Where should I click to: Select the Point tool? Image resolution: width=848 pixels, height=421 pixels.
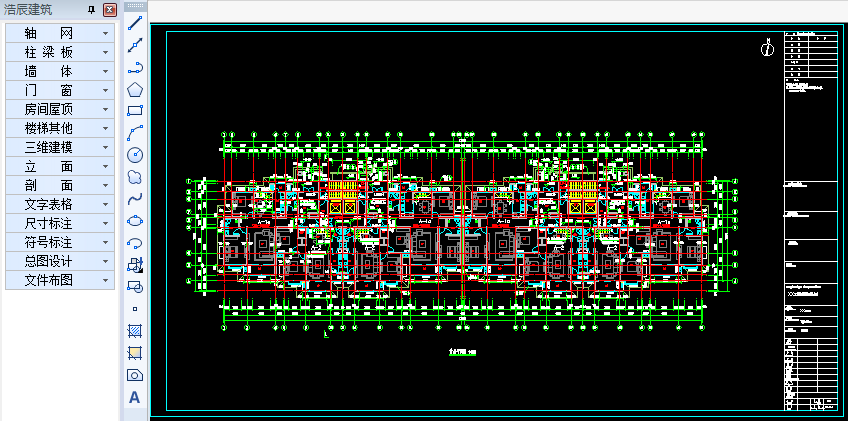pyautogui.click(x=135, y=309)
